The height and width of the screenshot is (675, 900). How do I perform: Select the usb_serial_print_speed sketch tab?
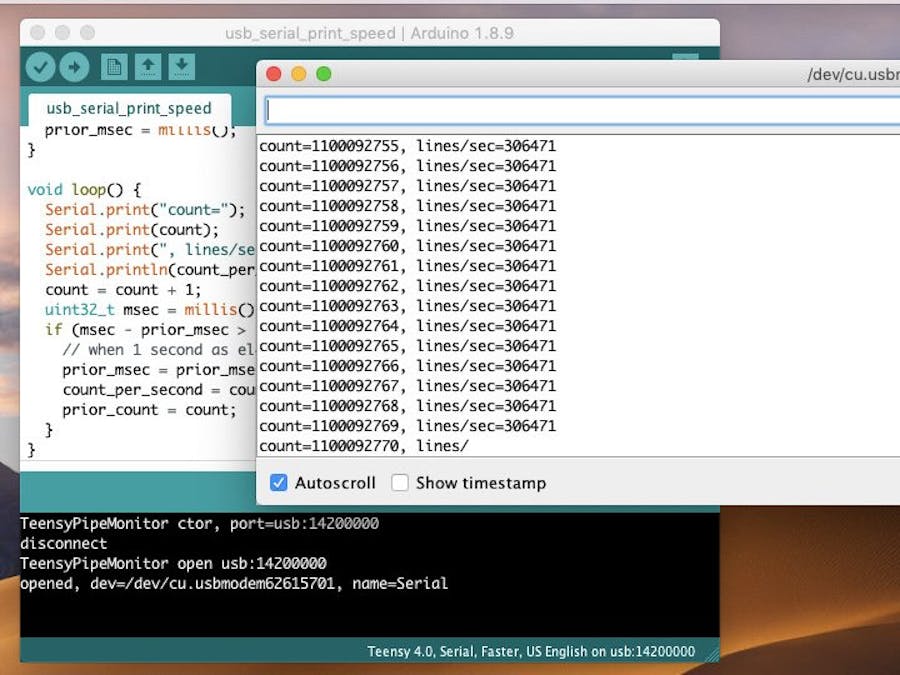[129, 108]
